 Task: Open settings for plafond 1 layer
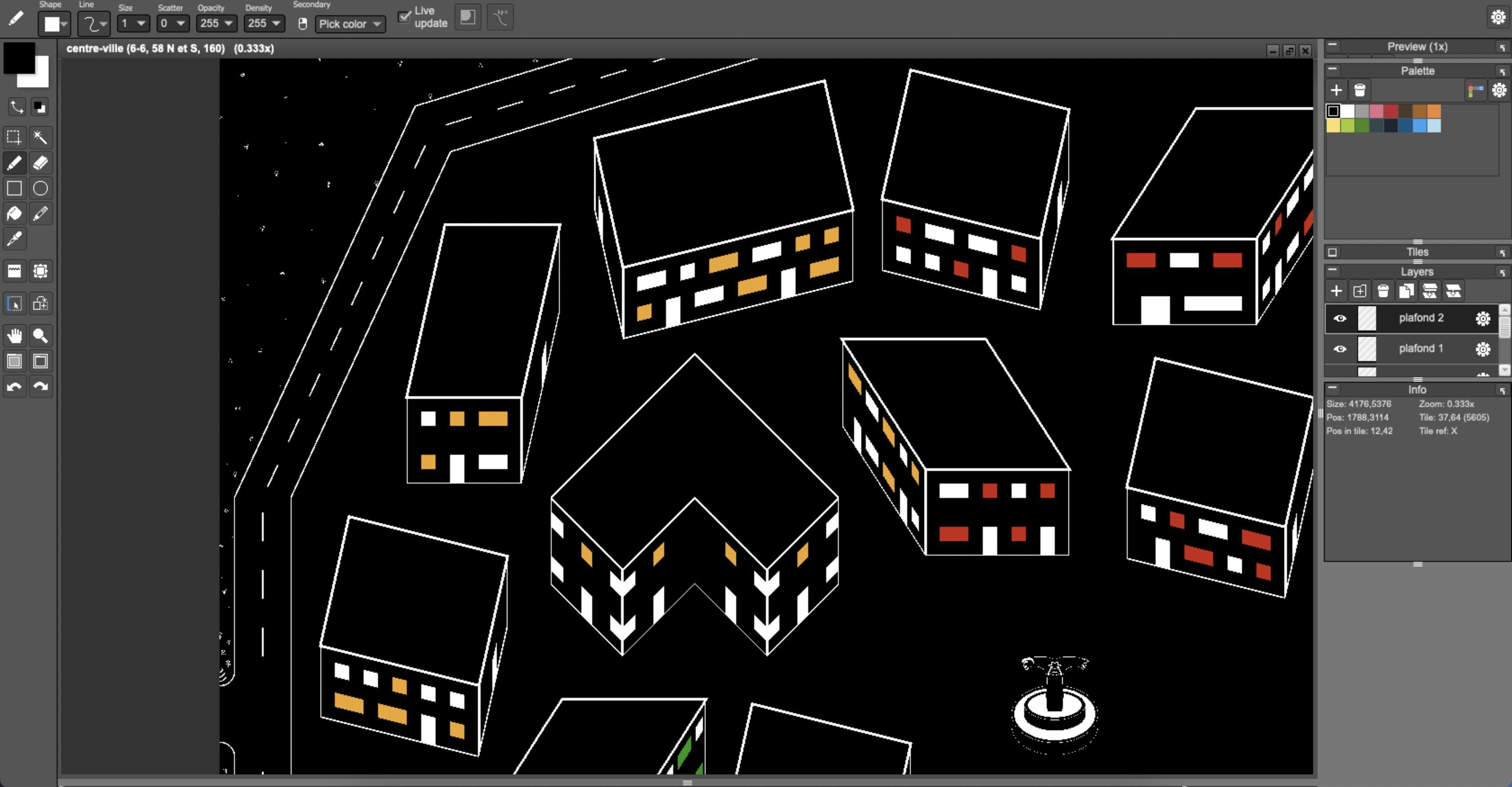(1483, 349)
